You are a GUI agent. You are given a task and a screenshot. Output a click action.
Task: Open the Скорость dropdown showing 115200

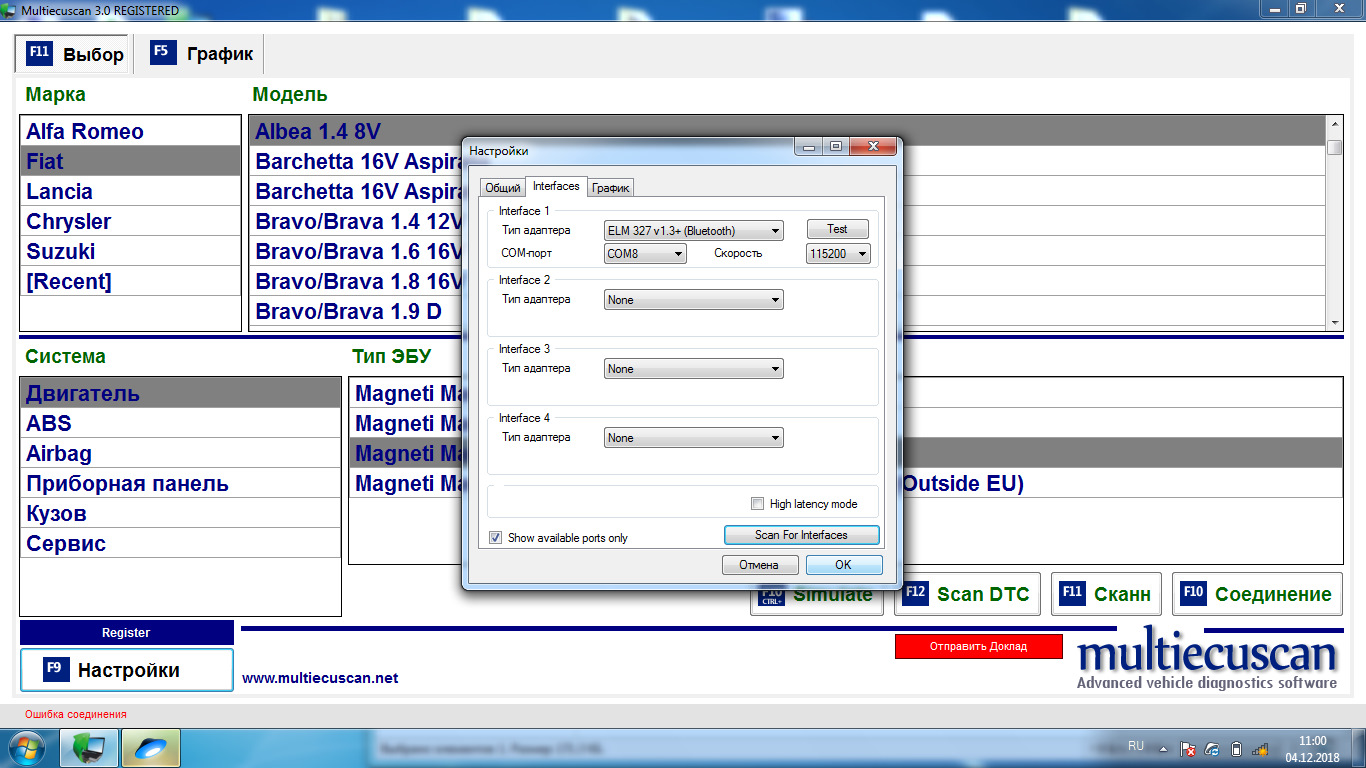(838, 254)
